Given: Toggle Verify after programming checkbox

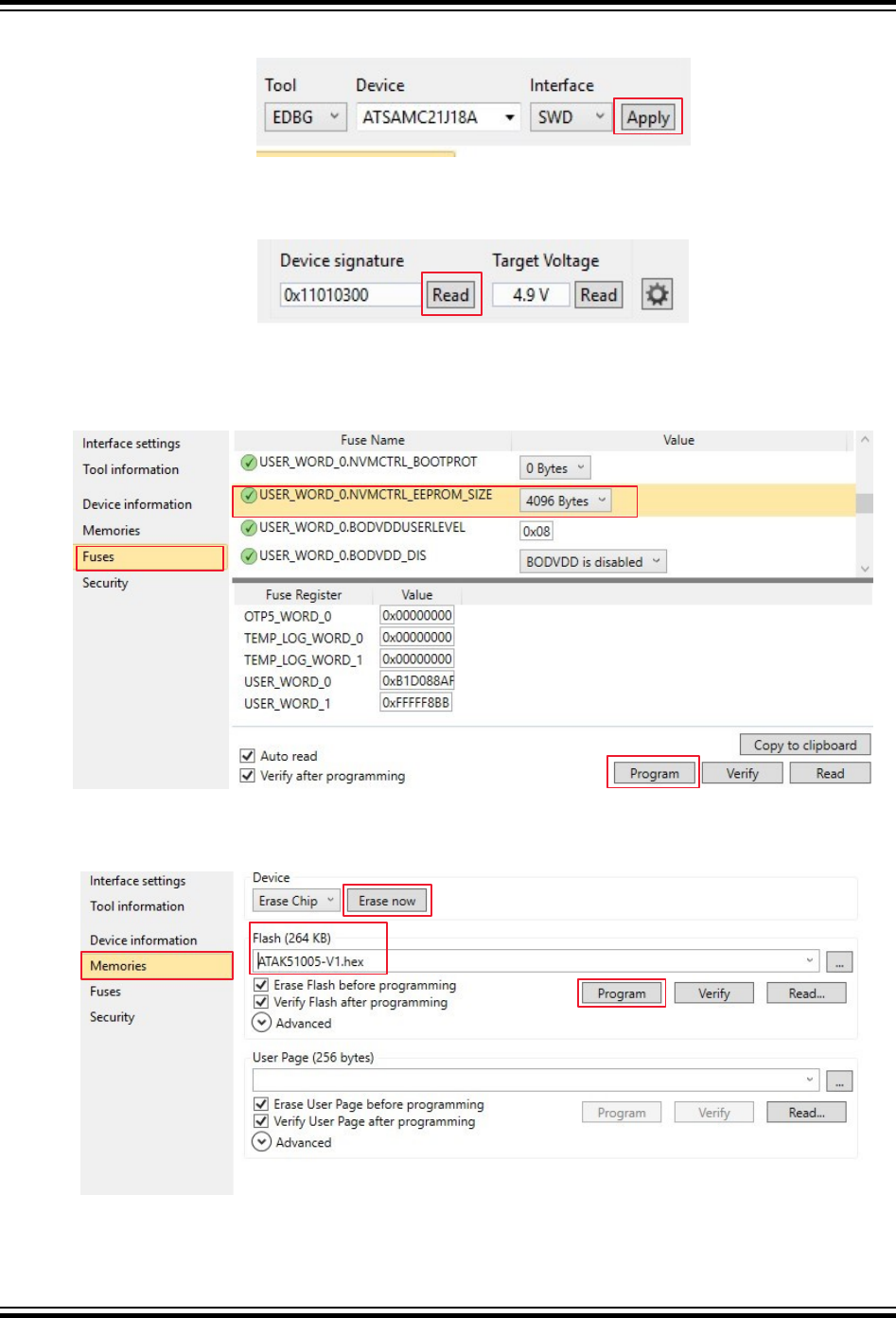Looking at the screenshot, I should coord(248,776).
